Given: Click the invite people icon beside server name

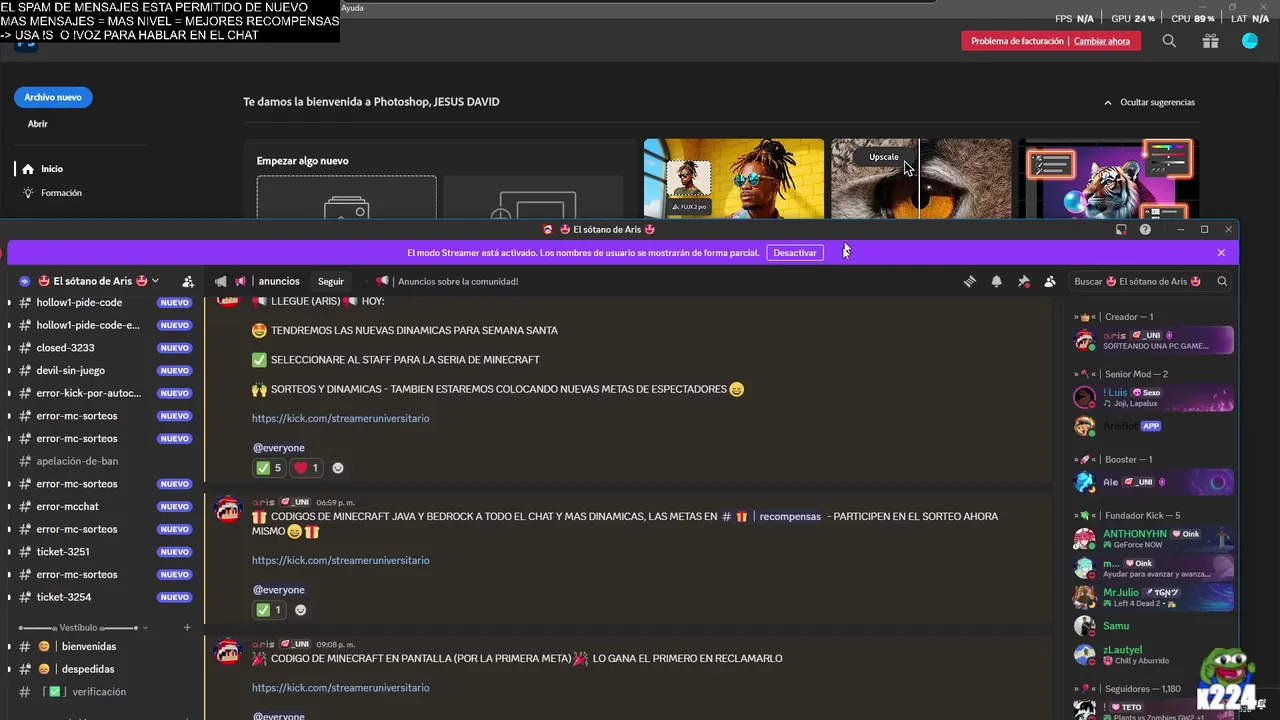Looking at the screenshot, I should pos(188,281).
